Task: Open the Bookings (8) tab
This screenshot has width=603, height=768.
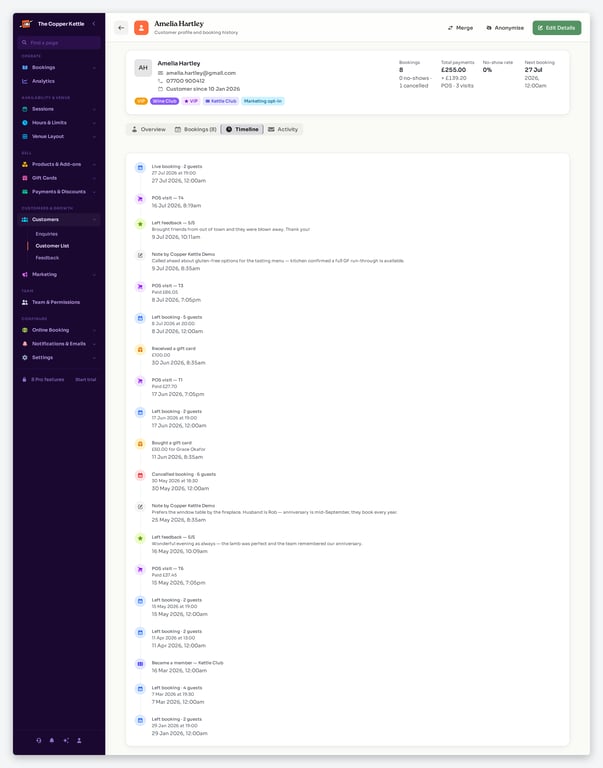Action: click(x=195, y=129)
